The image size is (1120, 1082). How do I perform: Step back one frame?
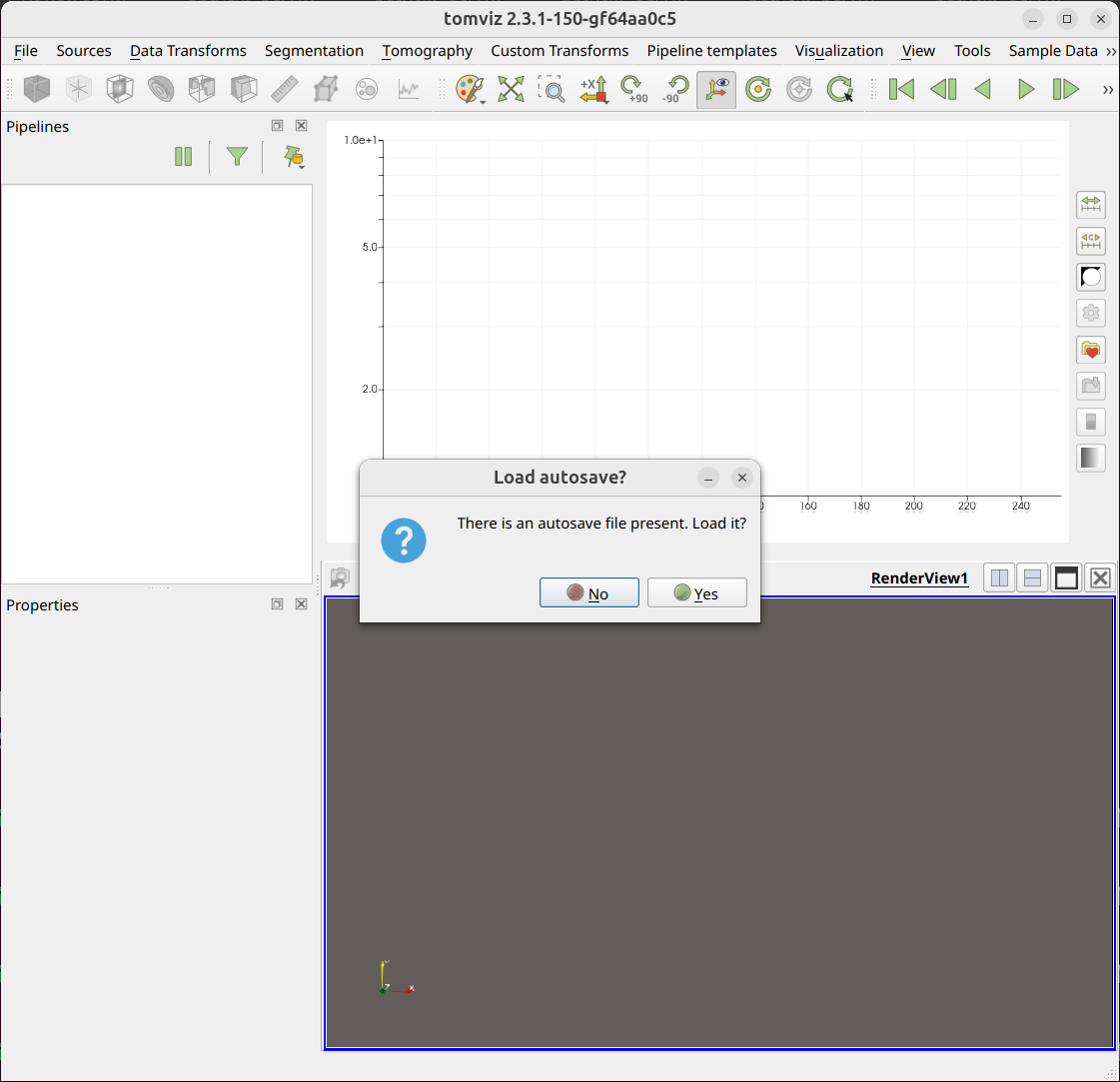click(x=943, y=89)
